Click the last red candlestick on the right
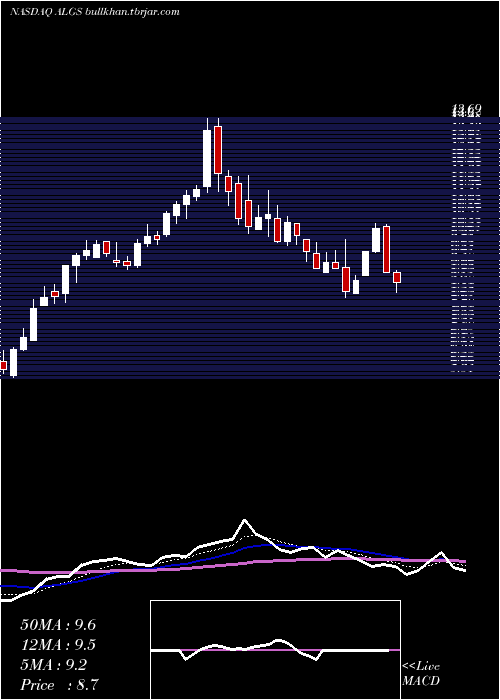 (397, 278)
